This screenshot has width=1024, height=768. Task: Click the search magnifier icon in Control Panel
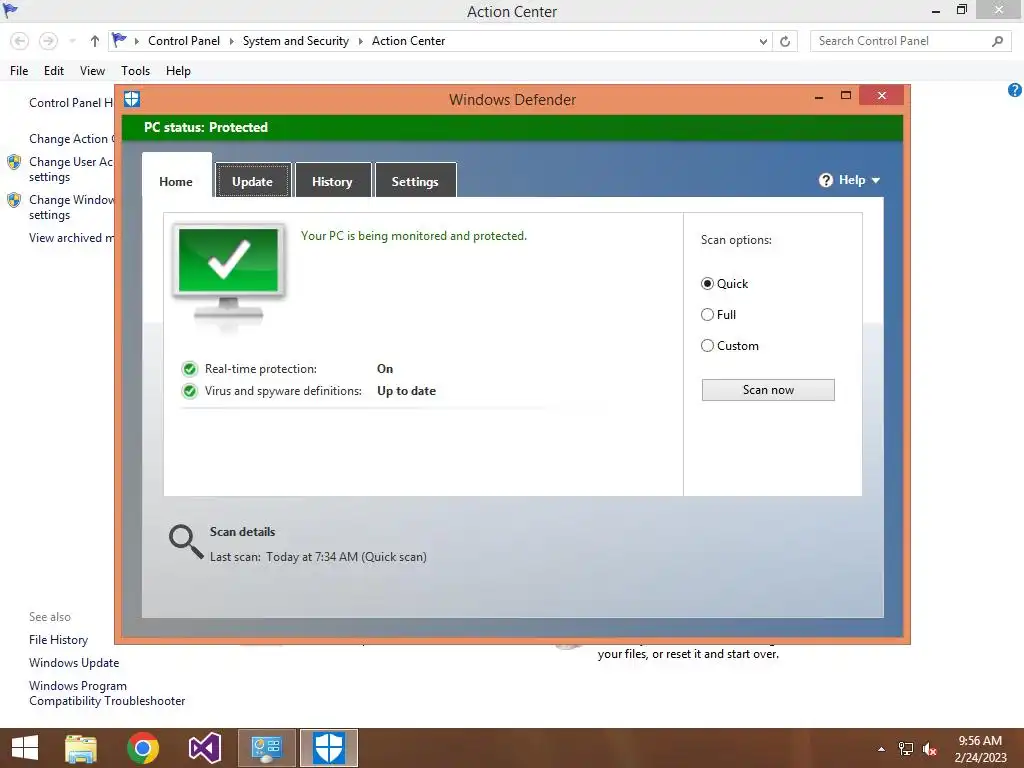pos(997,41)
